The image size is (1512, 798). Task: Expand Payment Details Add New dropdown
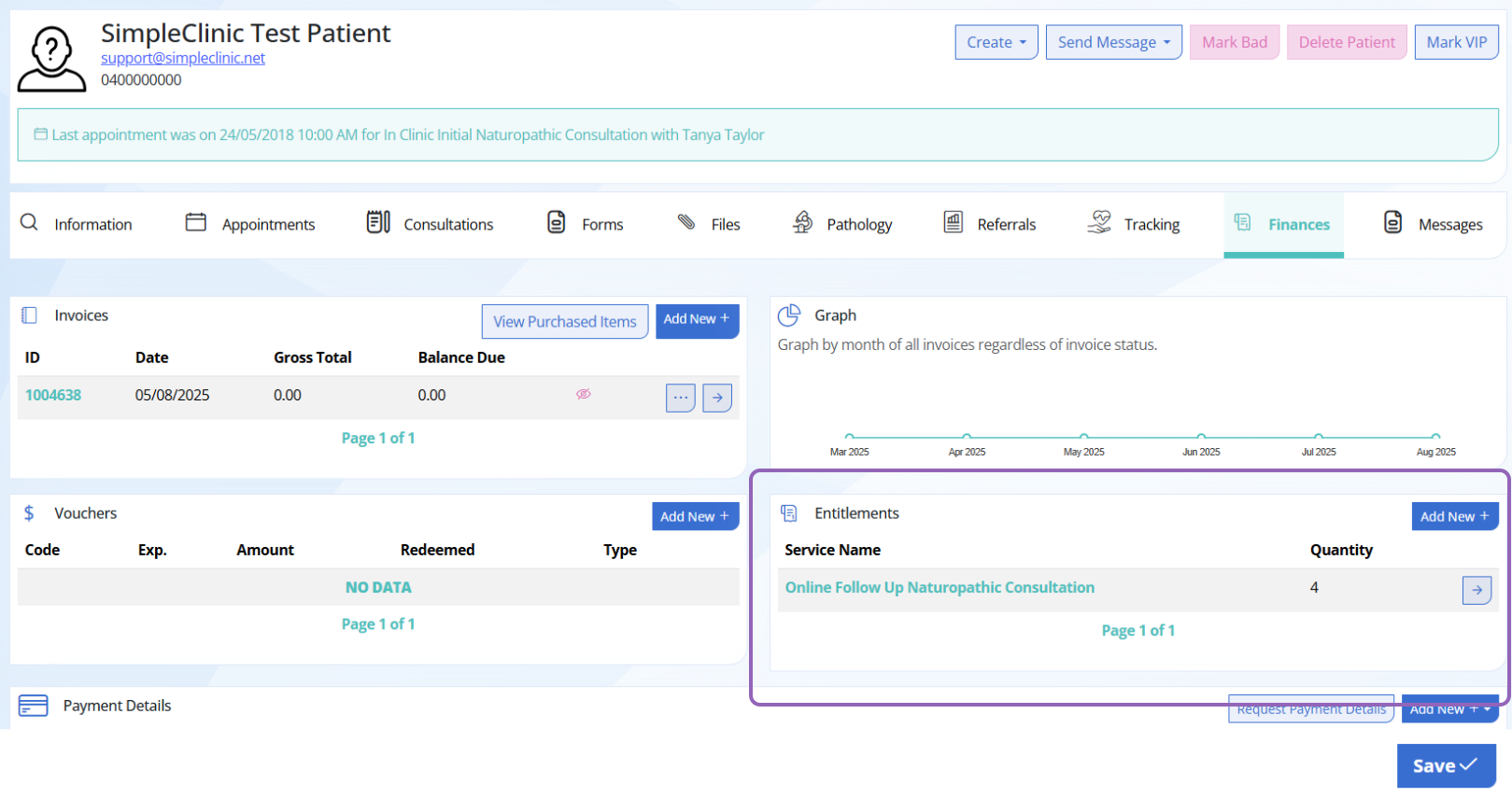click(x=1450, y=709)
